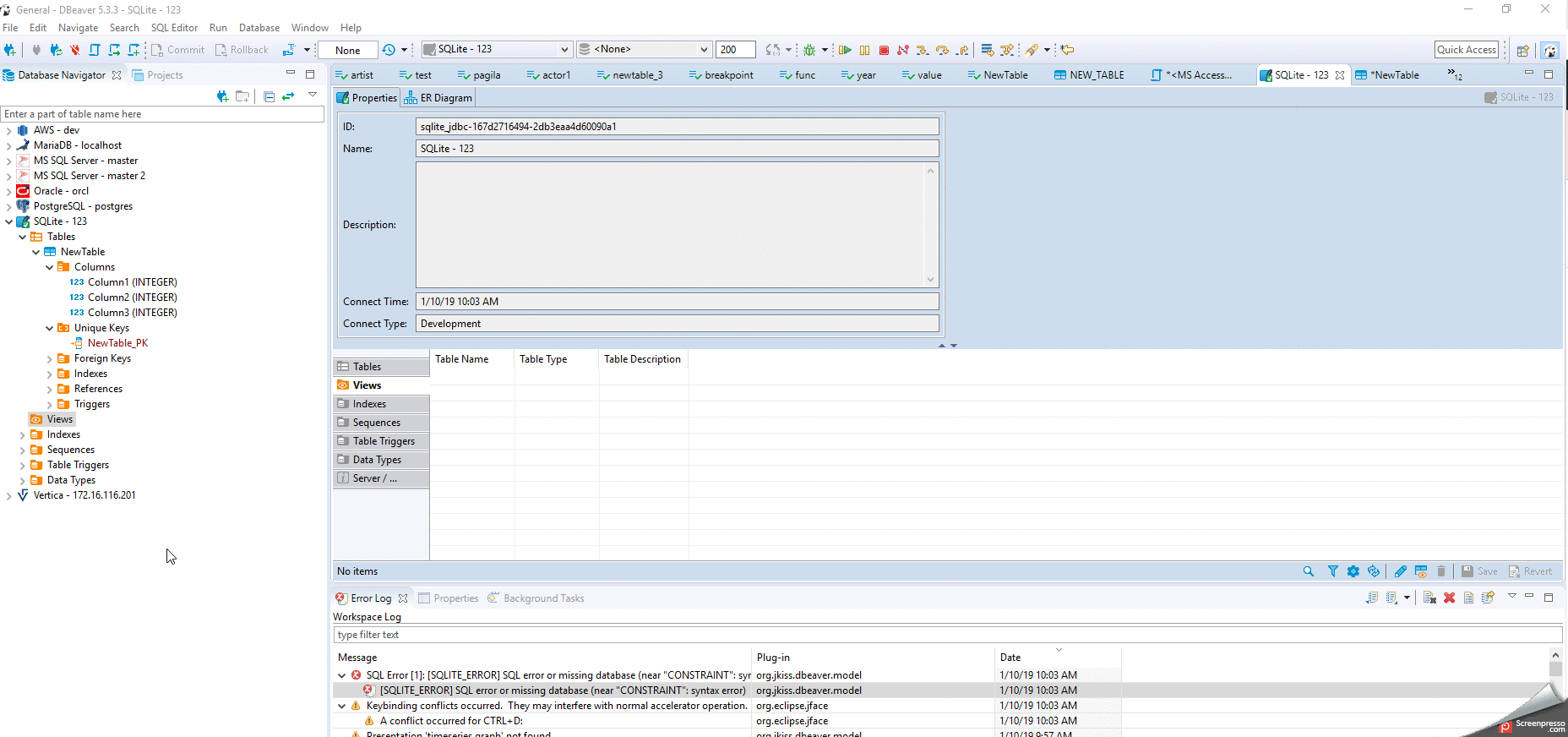
Task: Open the SQL Editor menu
Action: 174,28
